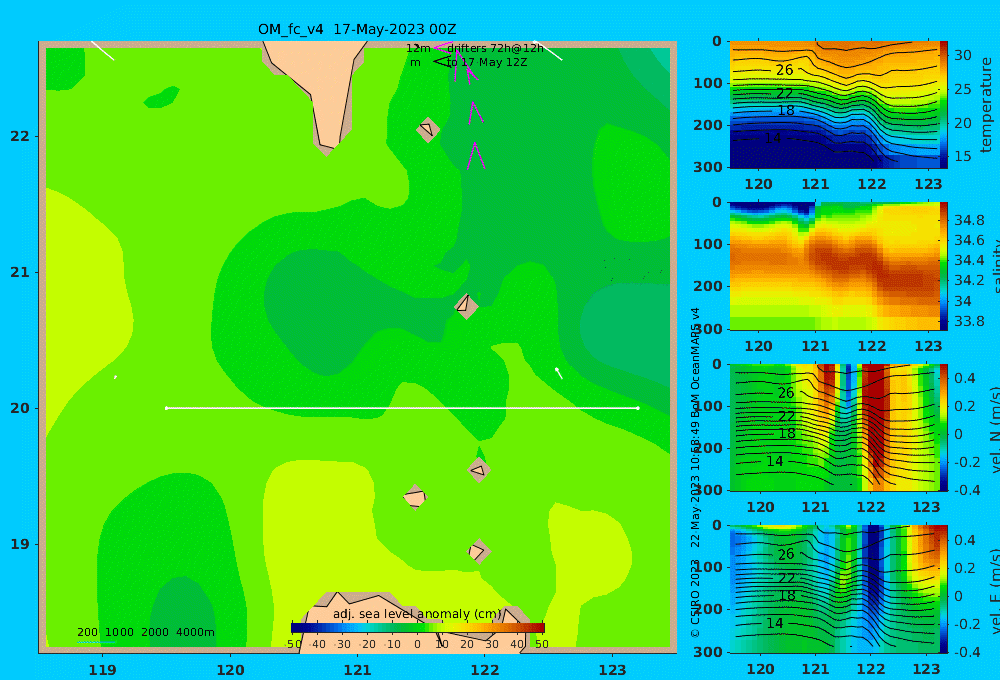This screenshot has width=1000, height=680.
Task: Click the 'to 17 May 12Z' legend text
Action: (487, 63)
